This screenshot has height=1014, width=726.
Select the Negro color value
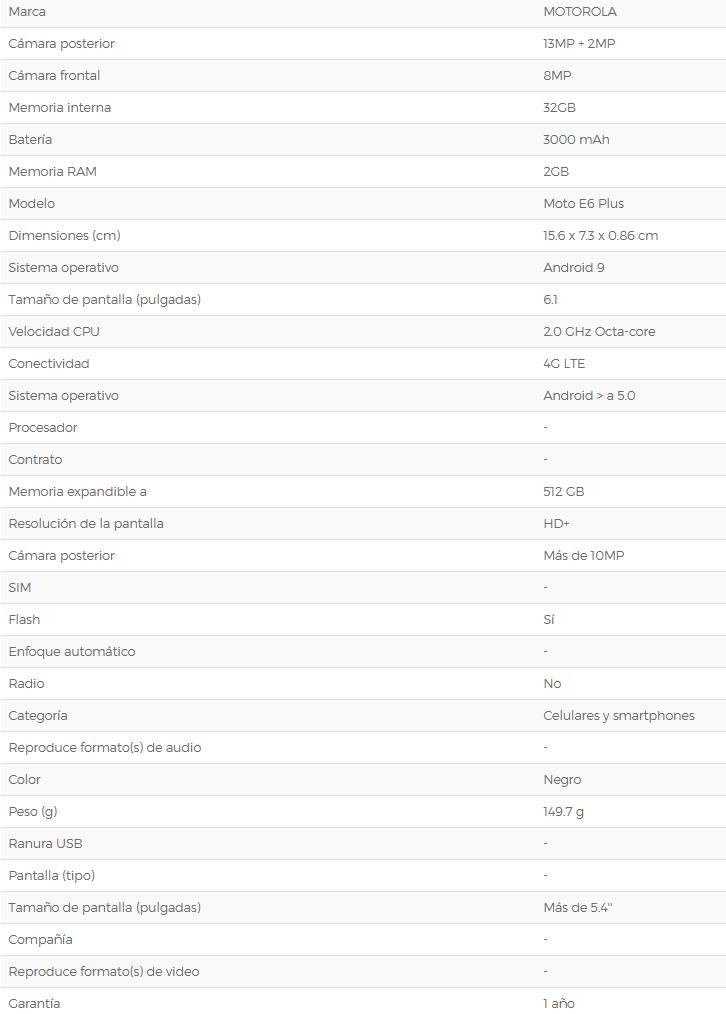562,780
